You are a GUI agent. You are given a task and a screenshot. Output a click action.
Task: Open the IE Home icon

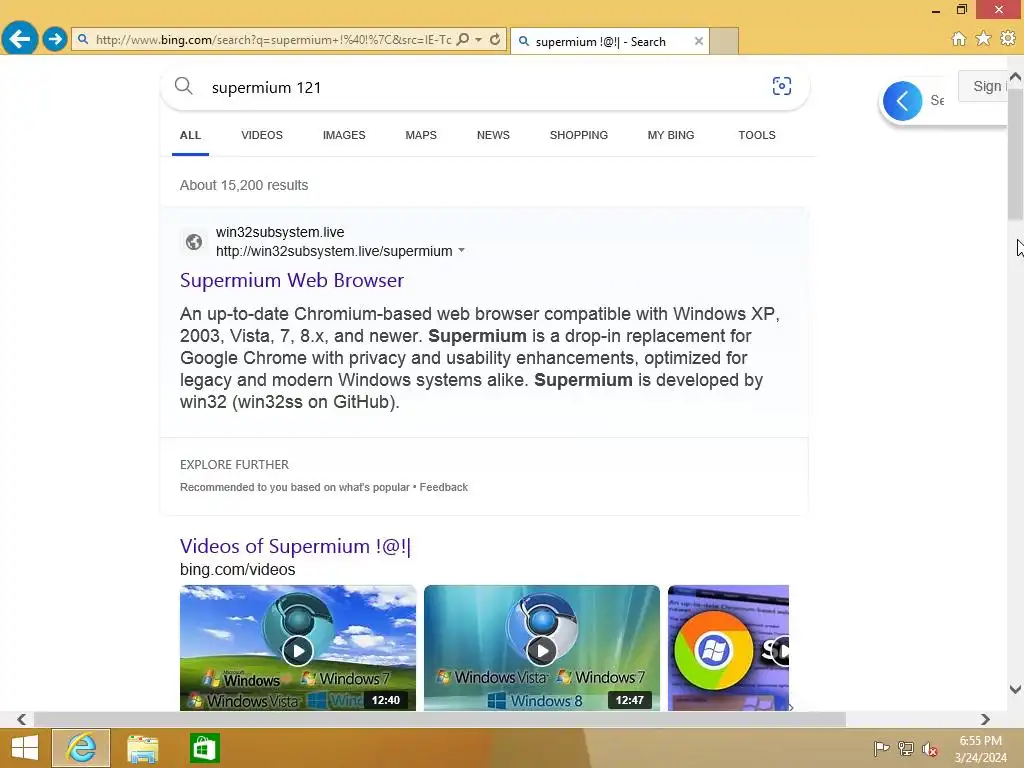tap(958, 39)
